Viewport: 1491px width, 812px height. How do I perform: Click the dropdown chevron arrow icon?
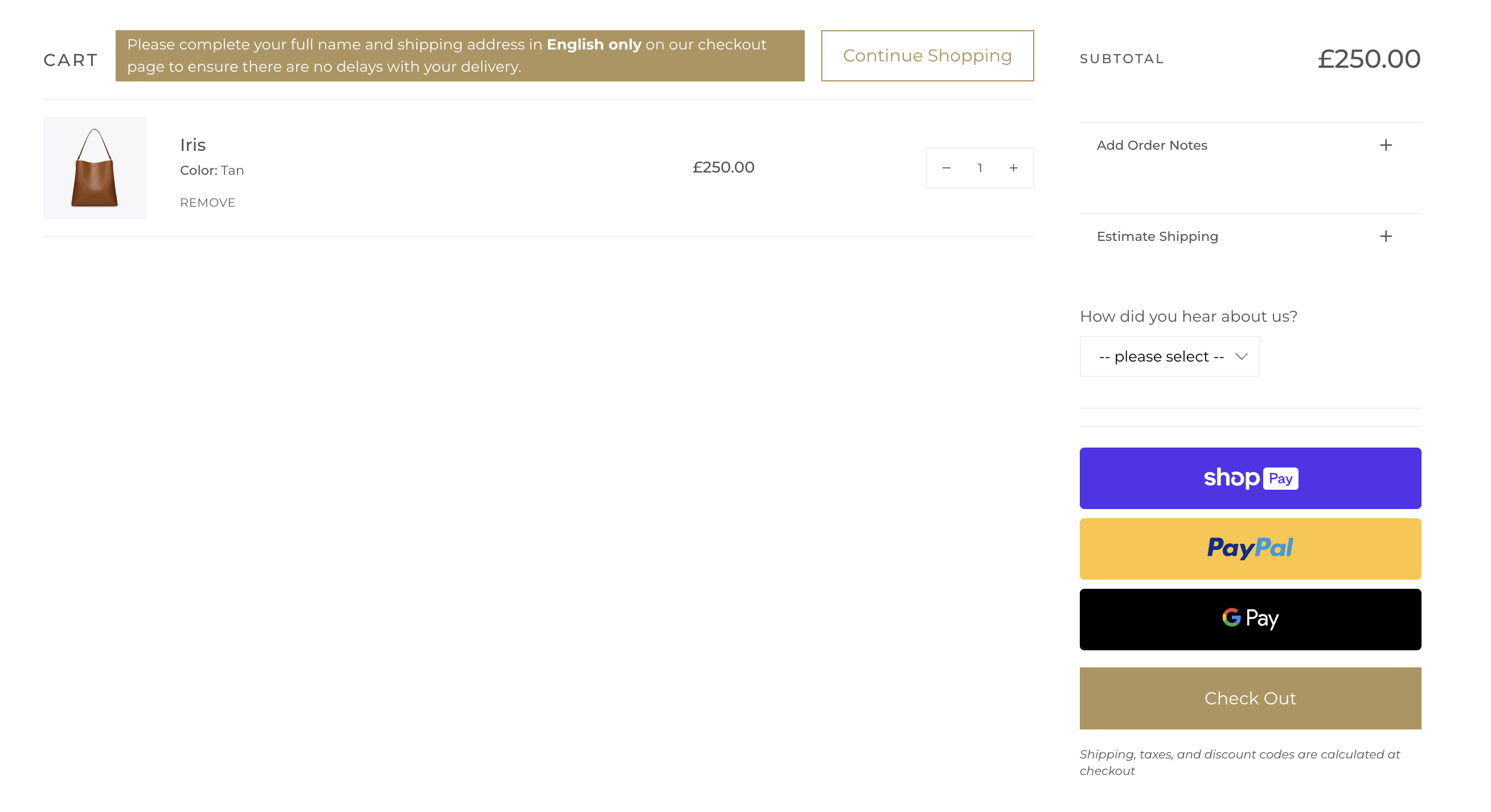tap(1241, 356)
